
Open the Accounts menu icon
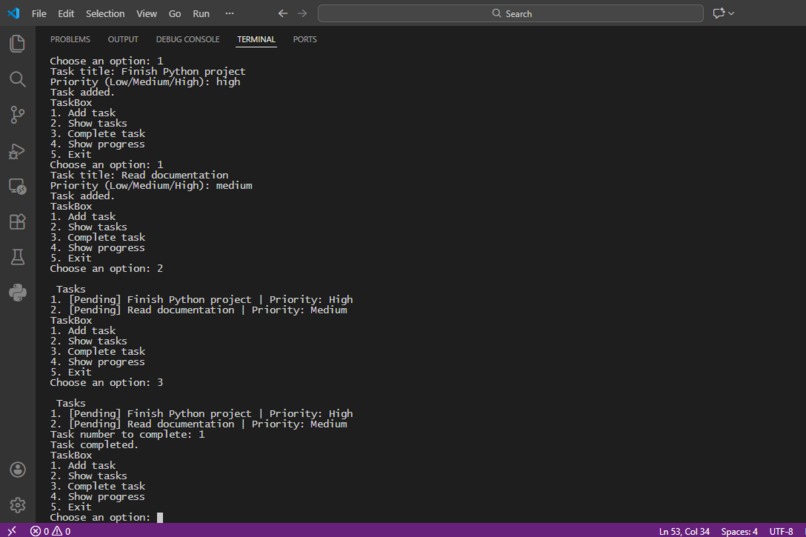17,469
